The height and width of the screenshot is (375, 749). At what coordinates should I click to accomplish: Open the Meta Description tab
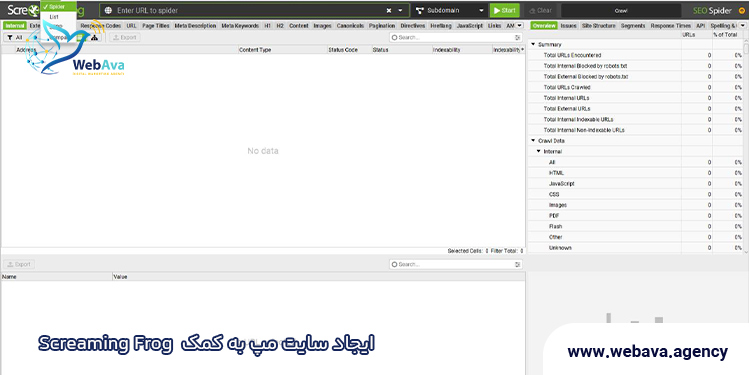click(x=195, y=26)
